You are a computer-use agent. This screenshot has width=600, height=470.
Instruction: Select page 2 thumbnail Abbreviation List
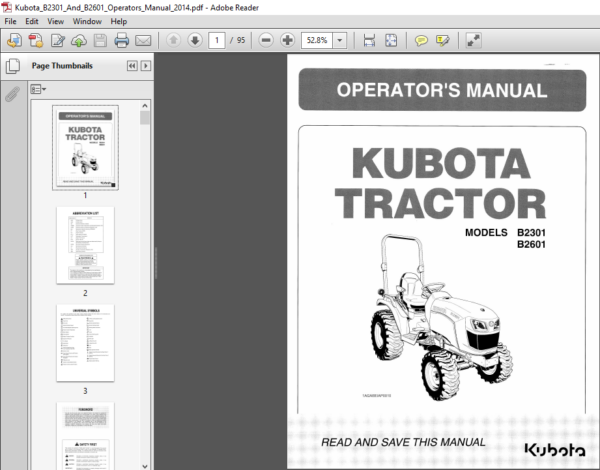click(85, 245)
